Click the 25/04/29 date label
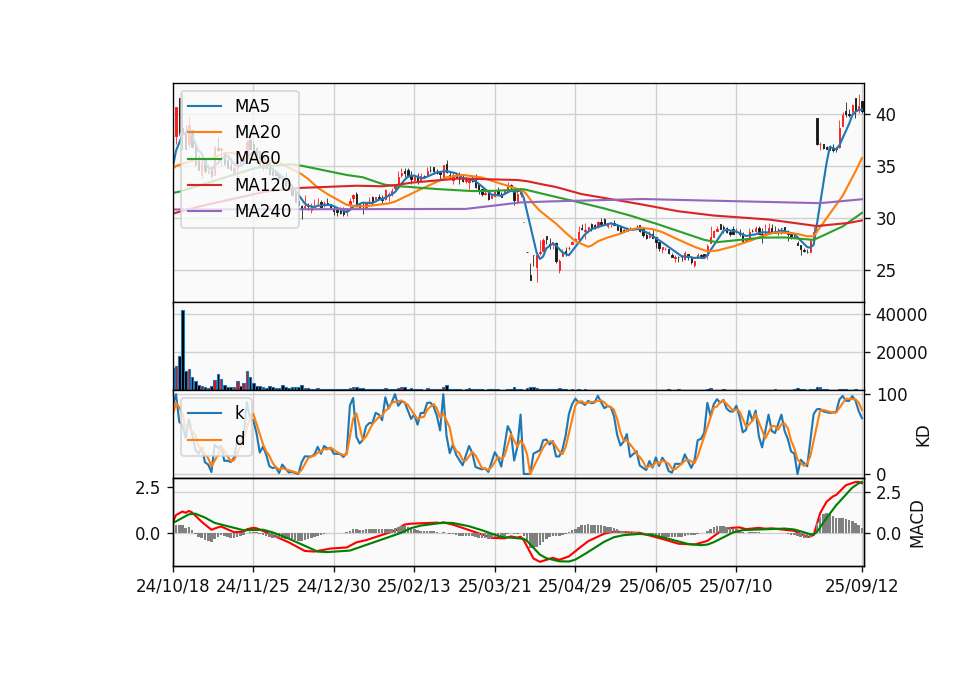Viewport: 960px width, 690px height. click(x=575, y=586)
